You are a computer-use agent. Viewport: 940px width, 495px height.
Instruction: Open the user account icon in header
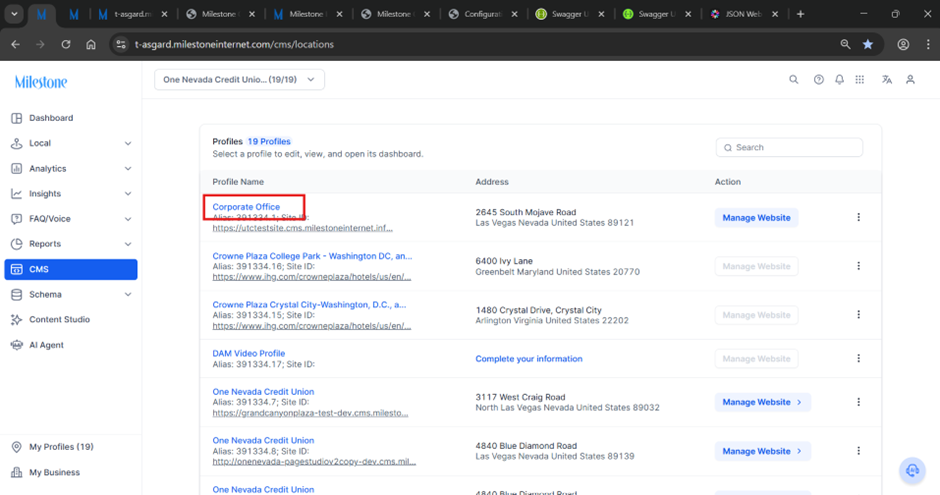pos(910,79)
